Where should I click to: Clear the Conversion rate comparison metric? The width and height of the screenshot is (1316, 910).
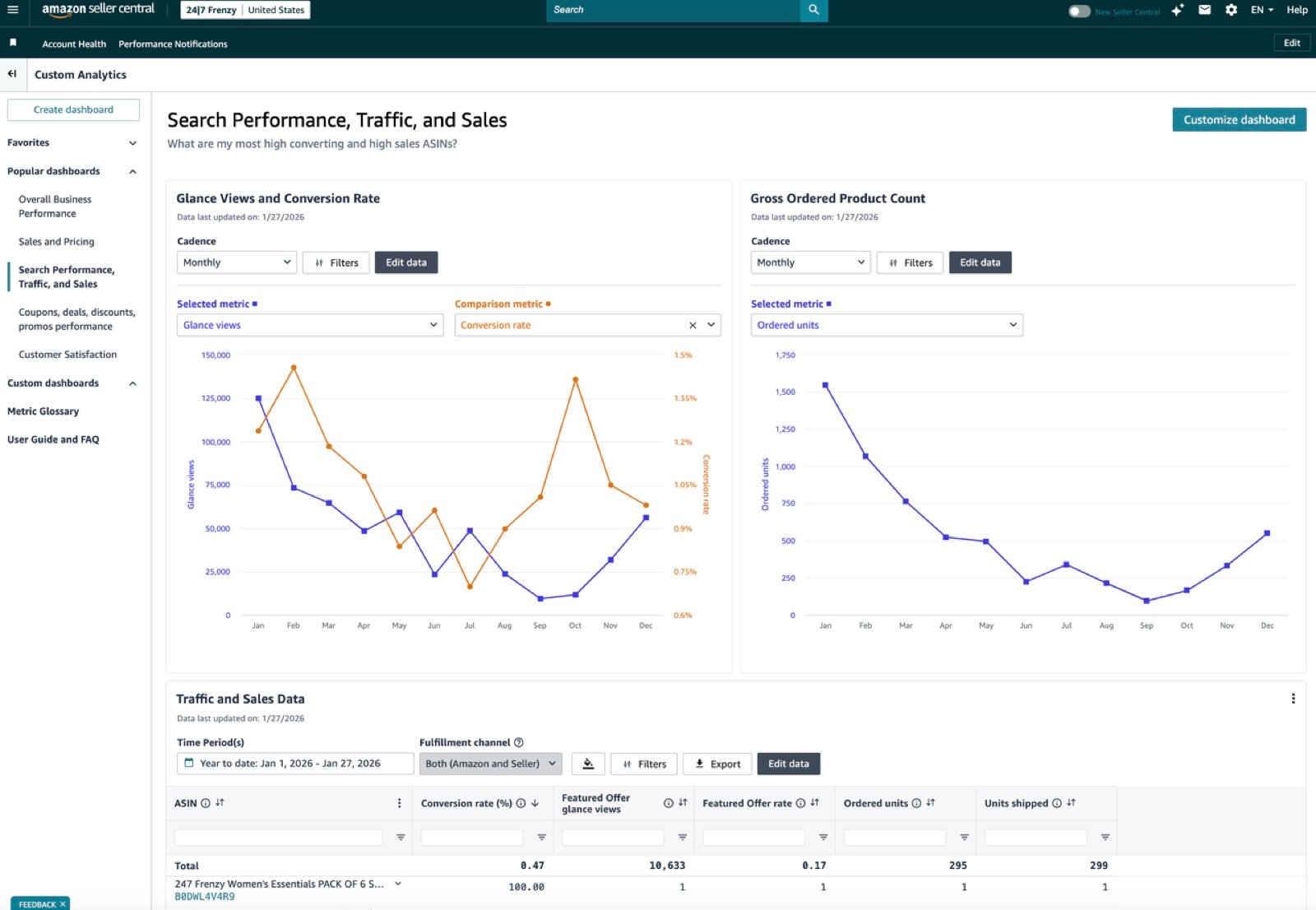coord(693,325)
